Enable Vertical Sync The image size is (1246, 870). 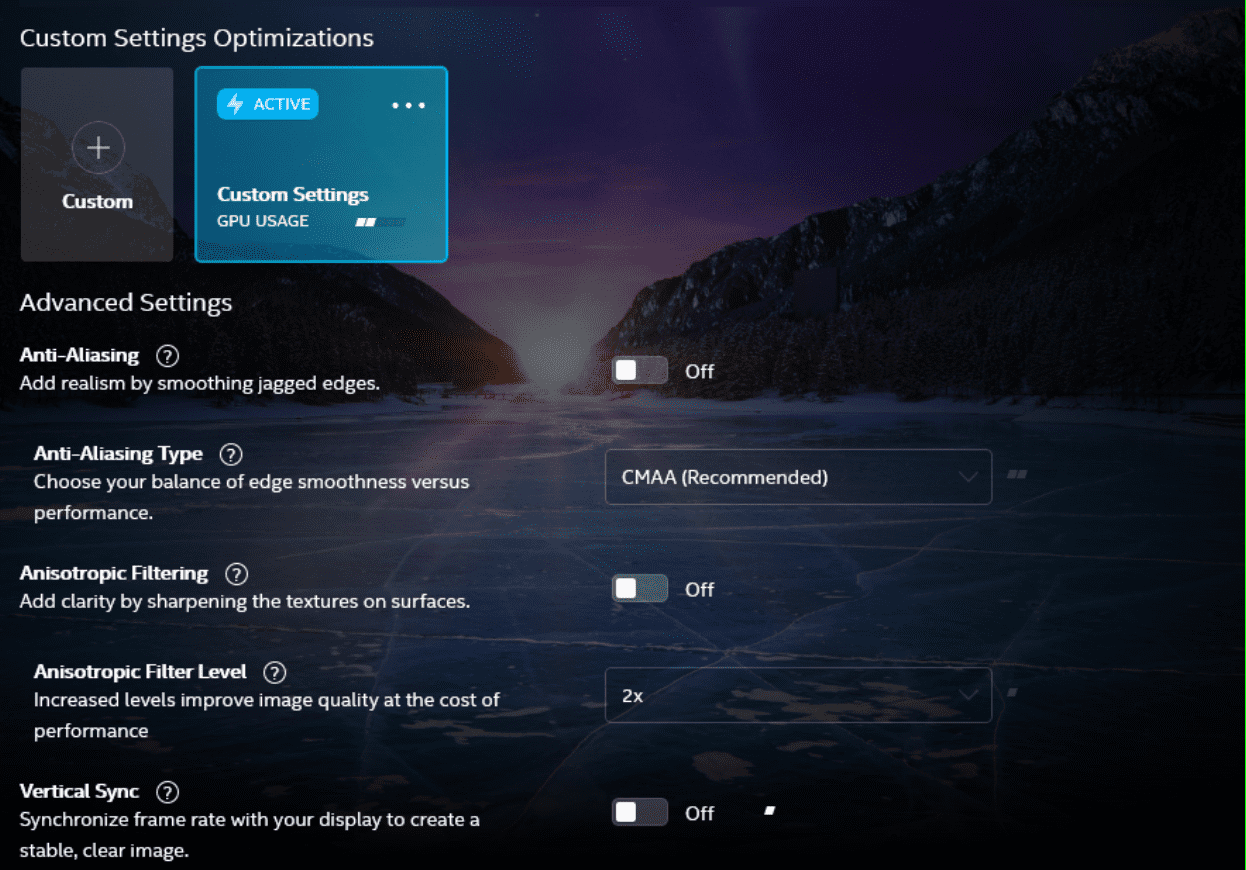pos(640,812)
